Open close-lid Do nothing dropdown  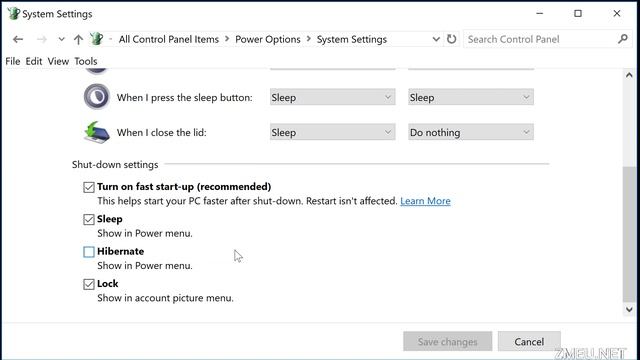tap(471, 132)
